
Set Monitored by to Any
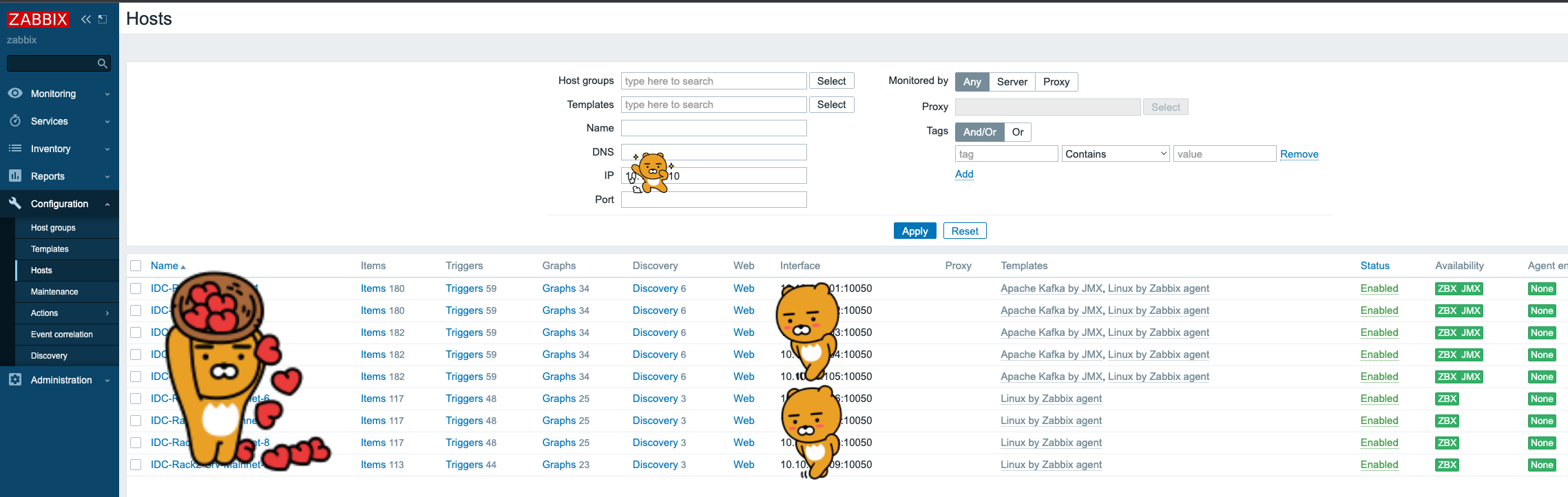point(972,82)
